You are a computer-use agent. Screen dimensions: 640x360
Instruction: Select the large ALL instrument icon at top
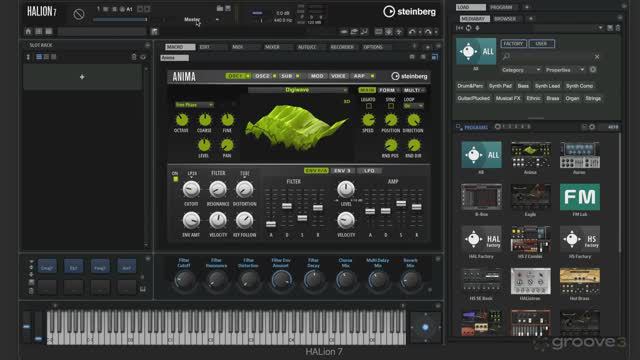[x=476, y=51]
